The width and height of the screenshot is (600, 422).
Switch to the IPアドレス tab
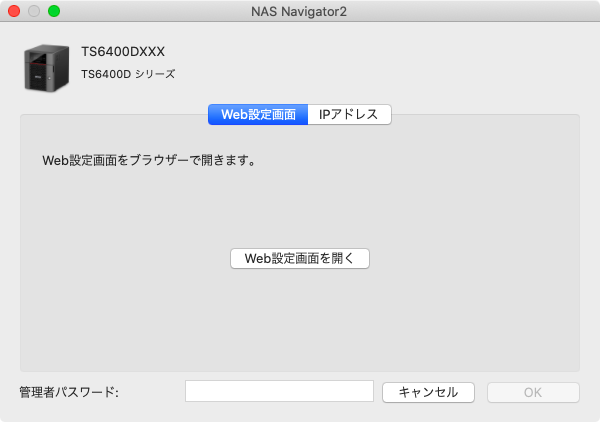(347, 114)
